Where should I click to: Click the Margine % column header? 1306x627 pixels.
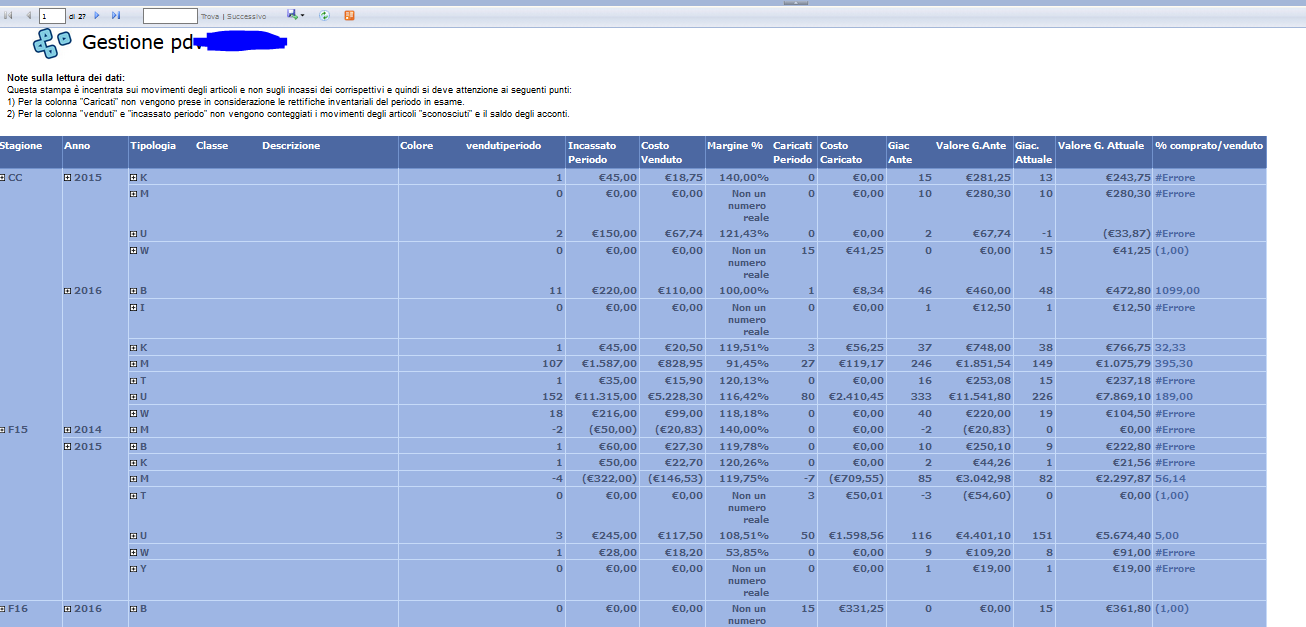pyautogui.click(x=735, y=146)
